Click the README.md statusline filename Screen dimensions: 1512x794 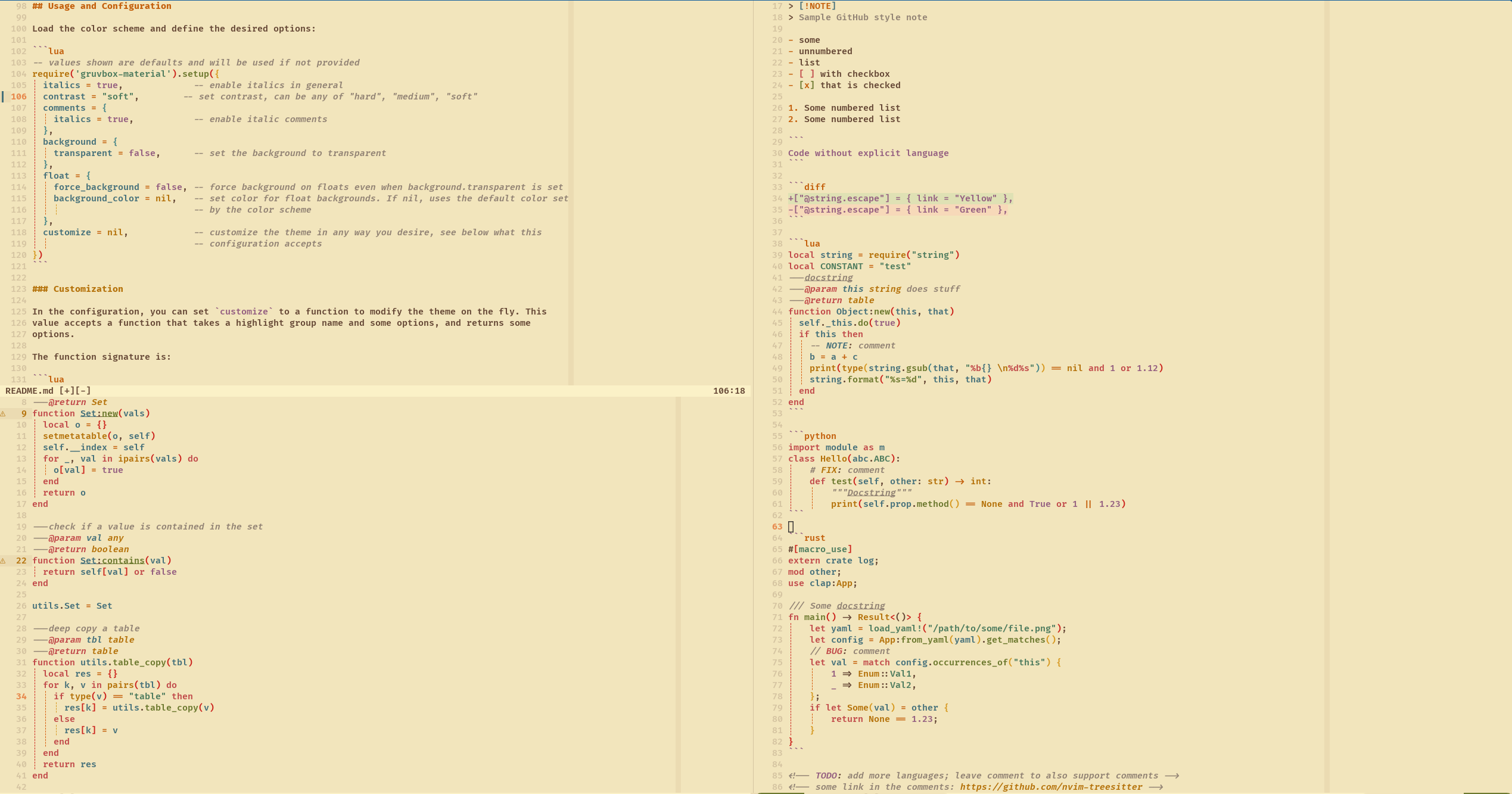click(29, 391)
